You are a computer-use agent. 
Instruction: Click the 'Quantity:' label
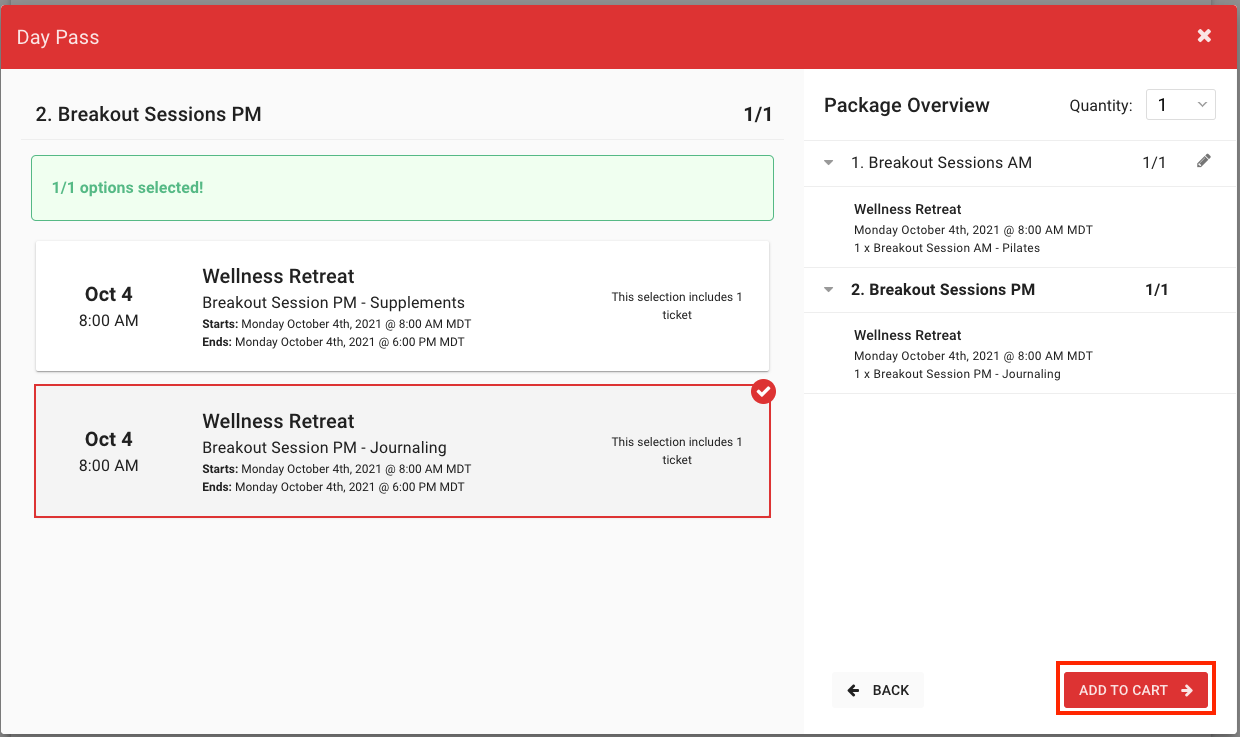click(x=1101, y=105)
